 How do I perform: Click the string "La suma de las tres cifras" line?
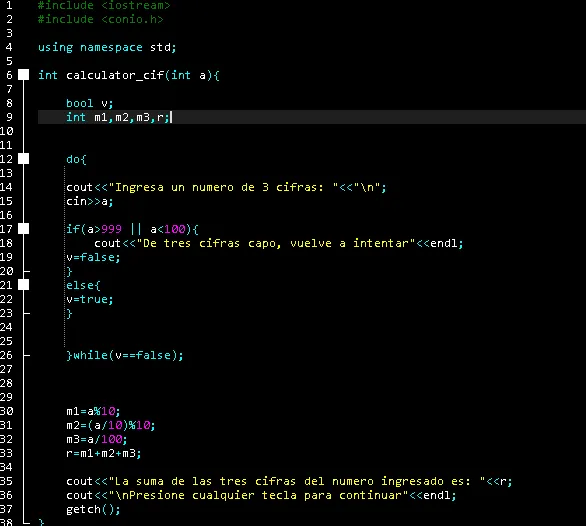pos(289,482)
